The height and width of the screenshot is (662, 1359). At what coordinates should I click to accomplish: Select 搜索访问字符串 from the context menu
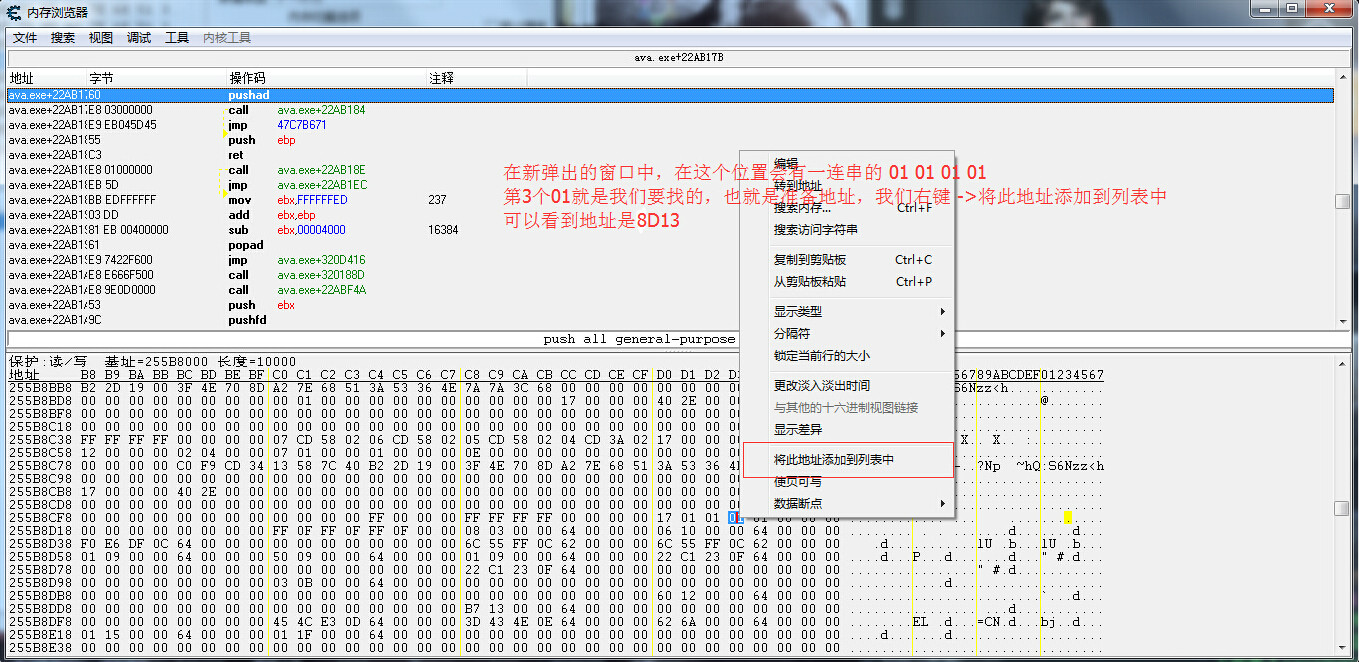[815, 230]
